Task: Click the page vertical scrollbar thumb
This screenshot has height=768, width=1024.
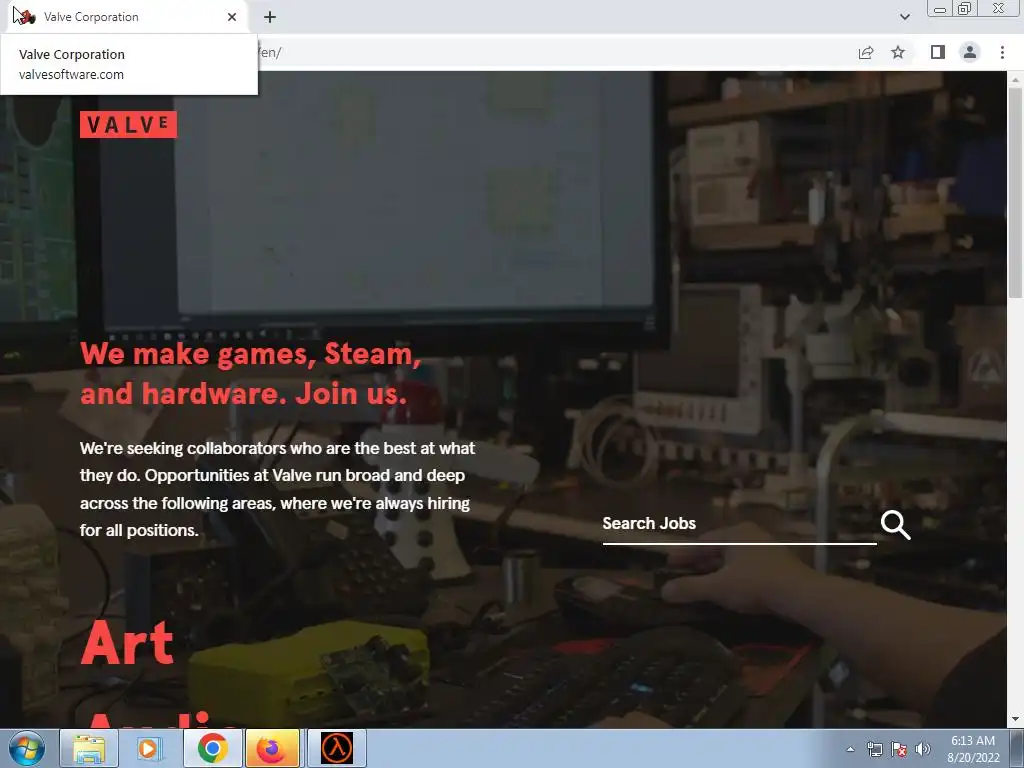Action: pyautogui.click(x=1015, y=191)
